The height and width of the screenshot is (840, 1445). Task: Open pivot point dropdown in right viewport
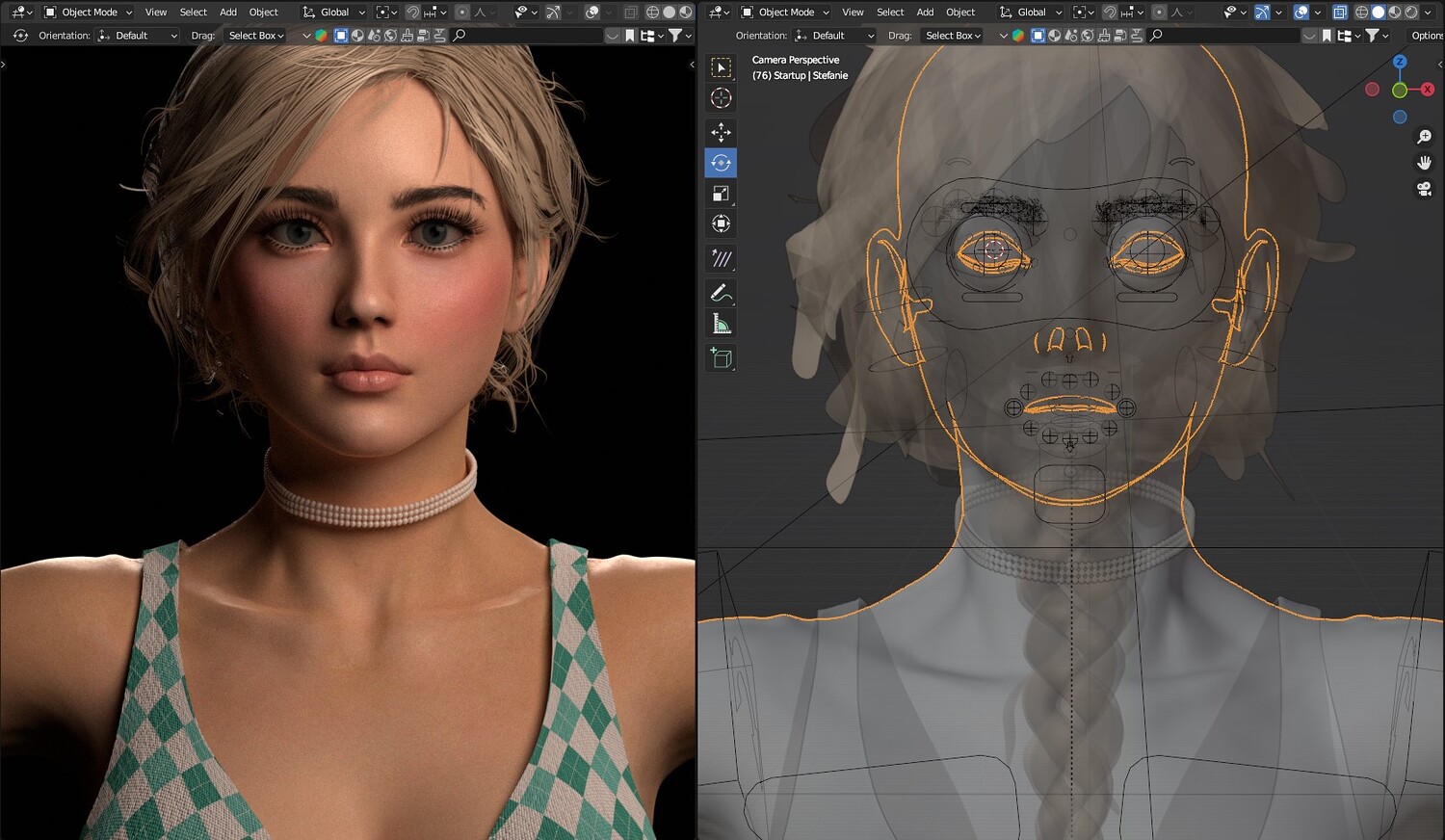[x=1084, y=13]
